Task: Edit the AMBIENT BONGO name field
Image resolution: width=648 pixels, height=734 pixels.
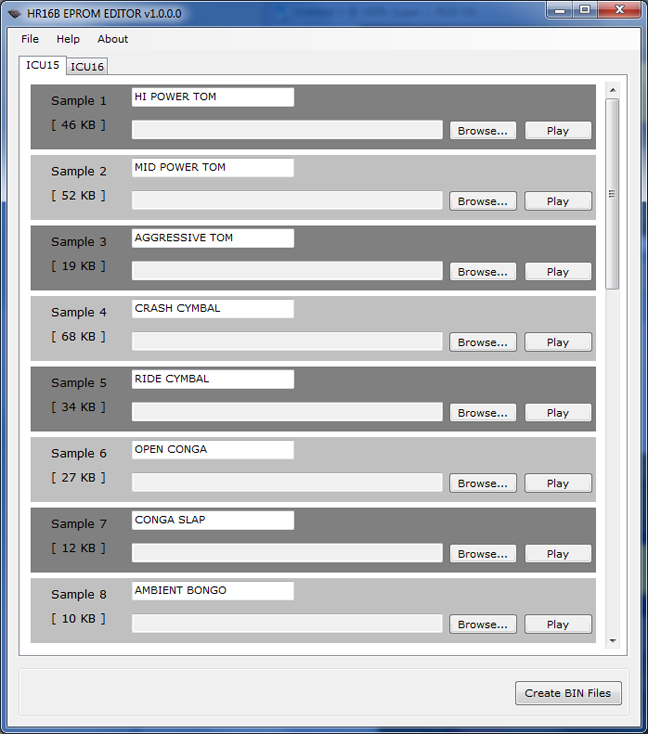Action: click(213, 591)
